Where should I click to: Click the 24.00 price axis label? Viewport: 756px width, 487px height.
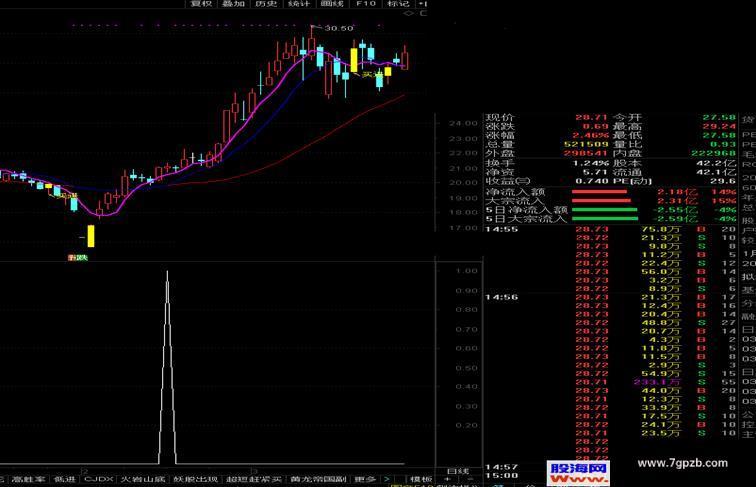pyautogui.click(x=463, y=123)
